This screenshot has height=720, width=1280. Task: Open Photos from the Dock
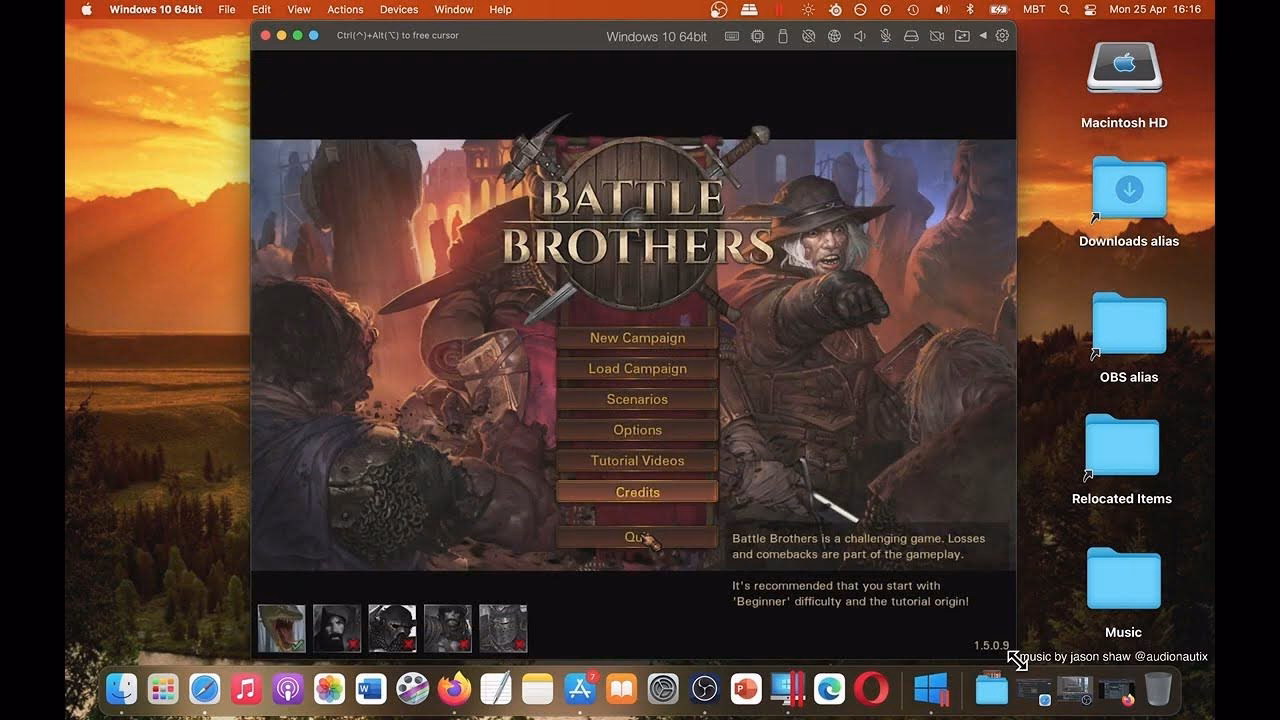(329, 688)
